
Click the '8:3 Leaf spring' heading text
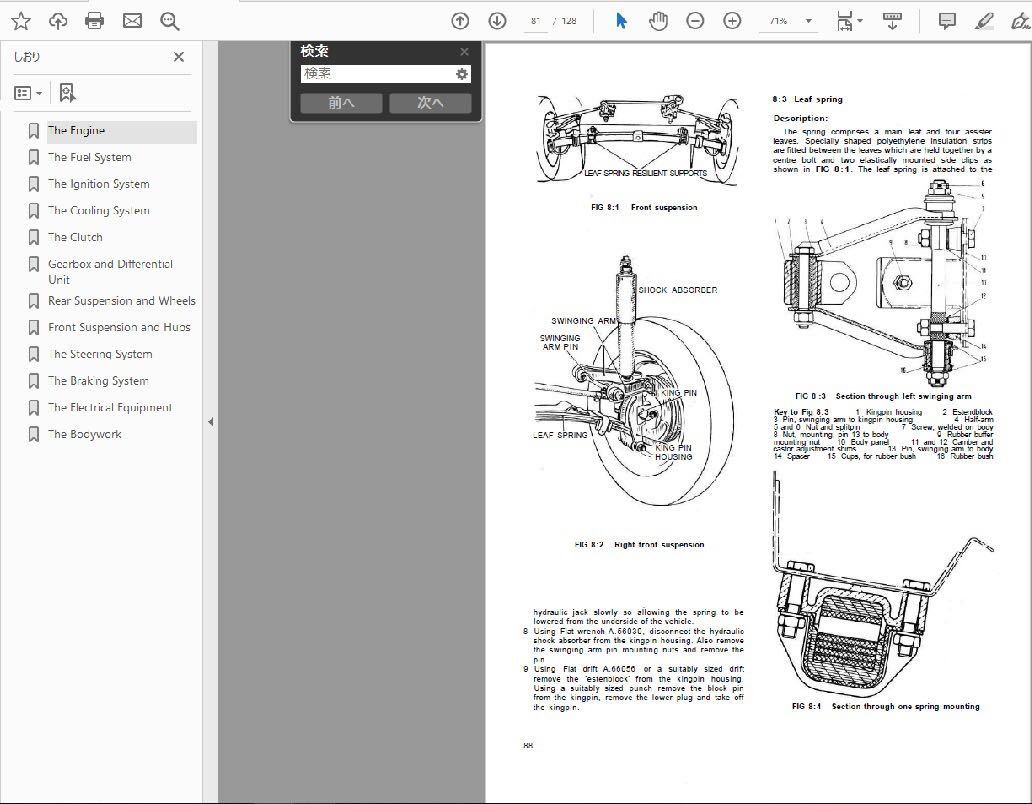coord(808,99)
